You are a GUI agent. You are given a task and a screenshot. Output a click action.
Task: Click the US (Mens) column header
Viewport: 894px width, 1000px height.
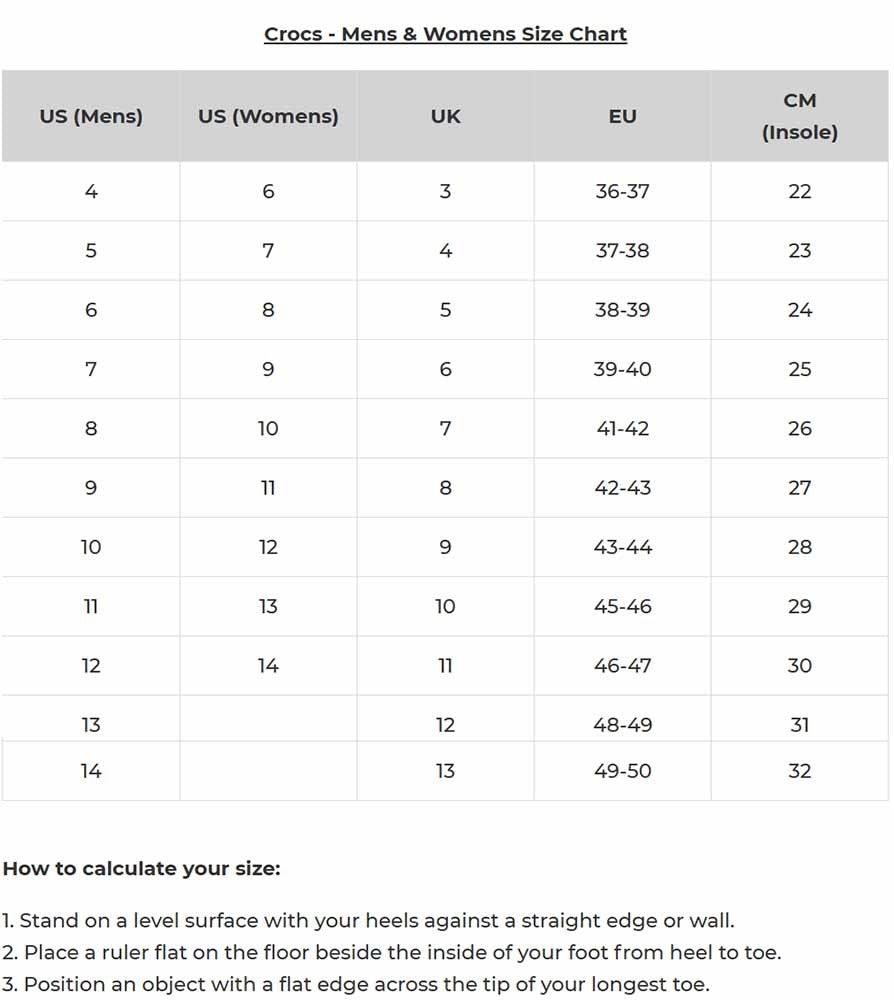(x=91, y=116)
